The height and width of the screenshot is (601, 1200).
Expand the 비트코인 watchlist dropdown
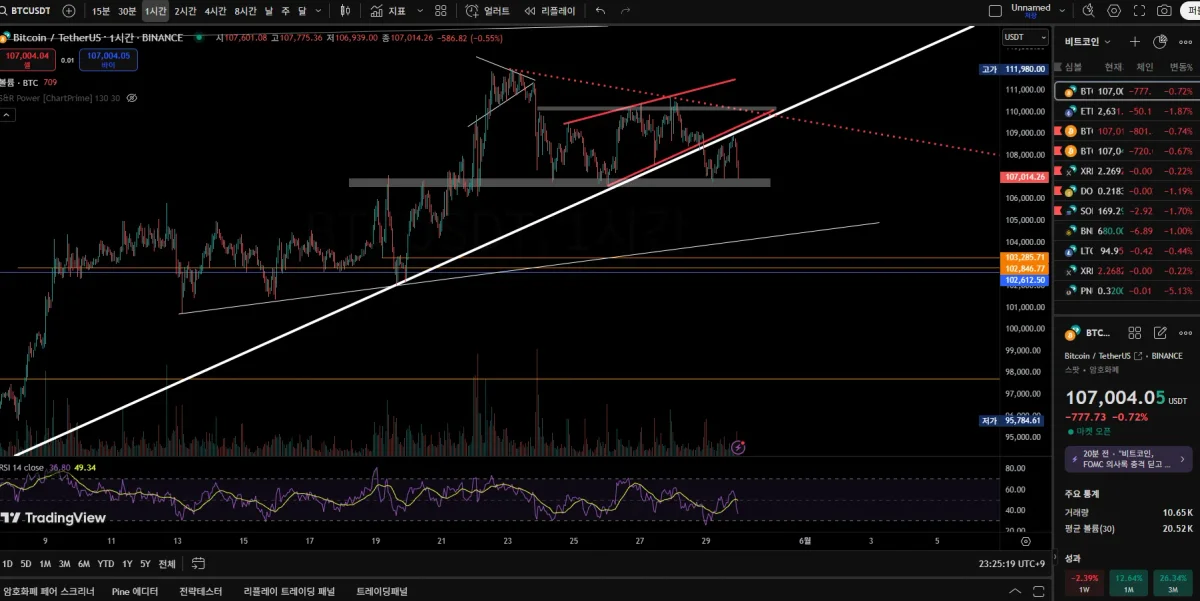point(1087,42)
